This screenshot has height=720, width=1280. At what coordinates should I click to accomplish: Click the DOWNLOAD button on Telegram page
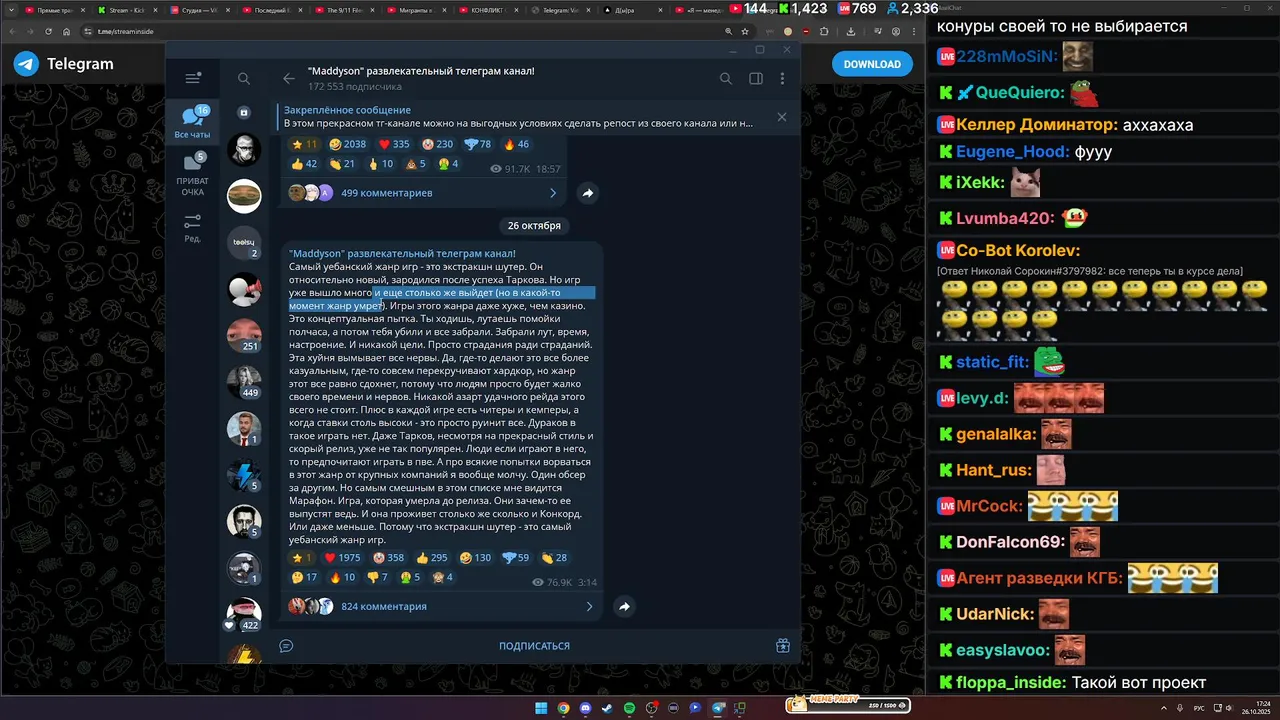(x=872, y=64)
